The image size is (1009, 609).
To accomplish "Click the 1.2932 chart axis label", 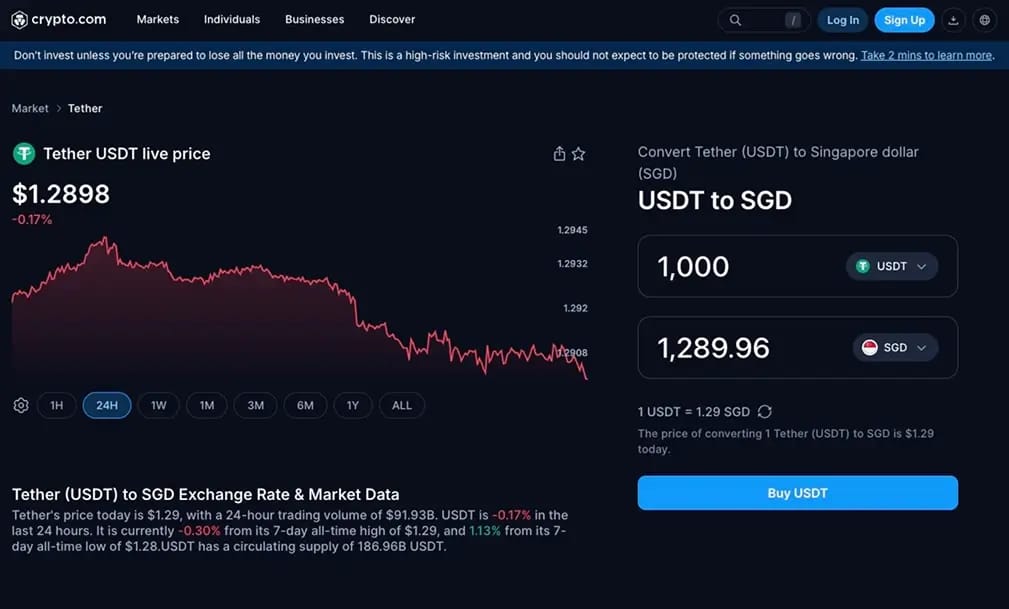I will 572,263.
